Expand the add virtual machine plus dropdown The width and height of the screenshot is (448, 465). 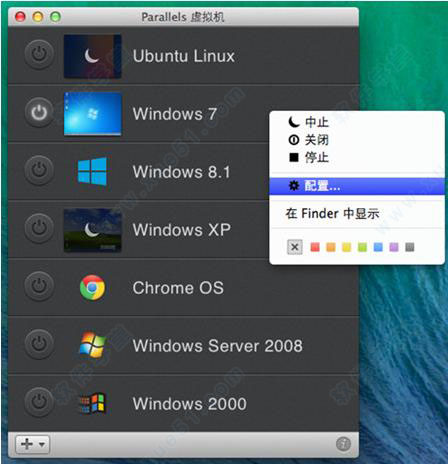point(32,444)
